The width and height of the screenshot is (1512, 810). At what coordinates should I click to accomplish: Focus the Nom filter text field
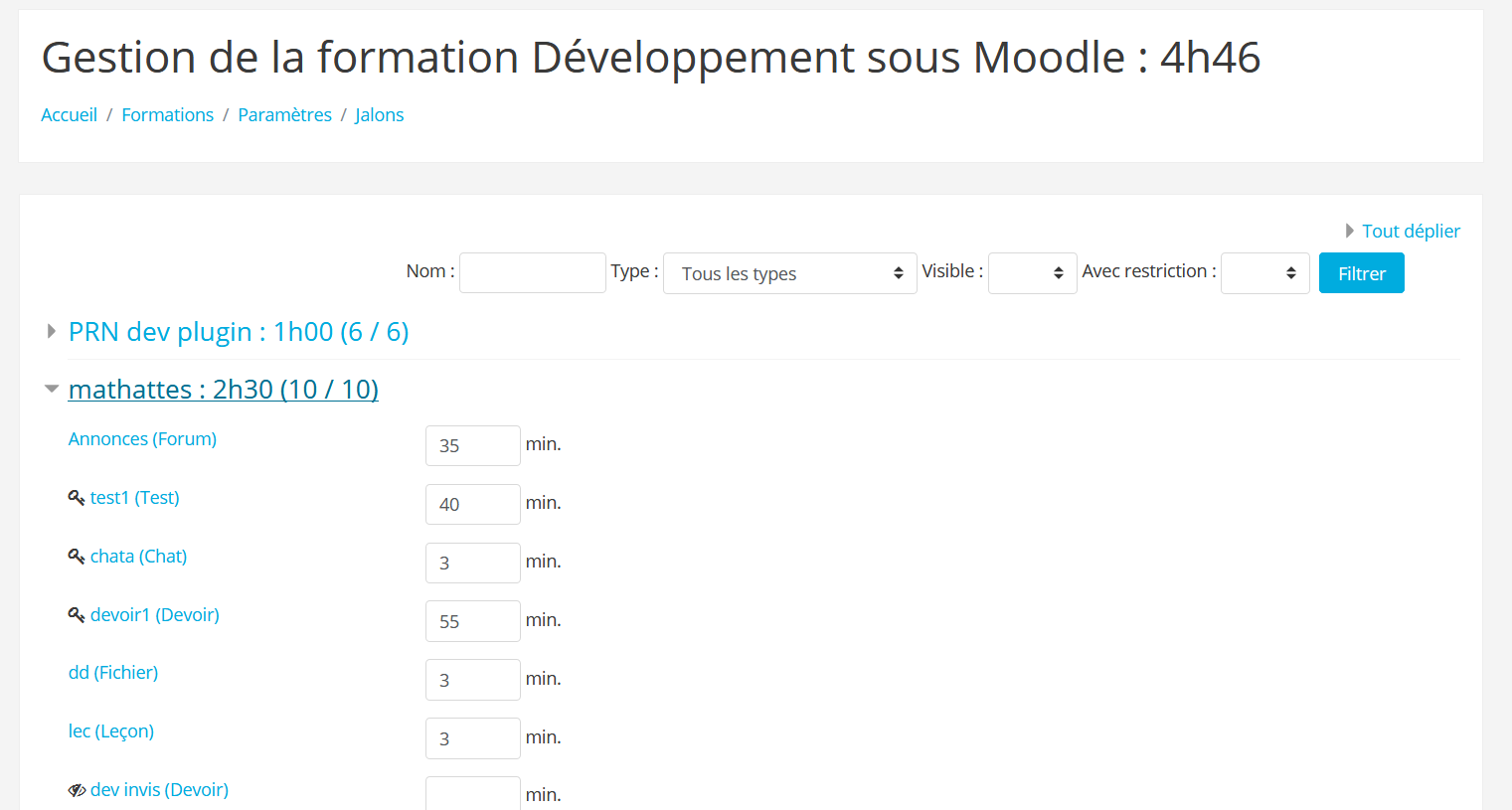pyautogui.click(x=532, y=272)
